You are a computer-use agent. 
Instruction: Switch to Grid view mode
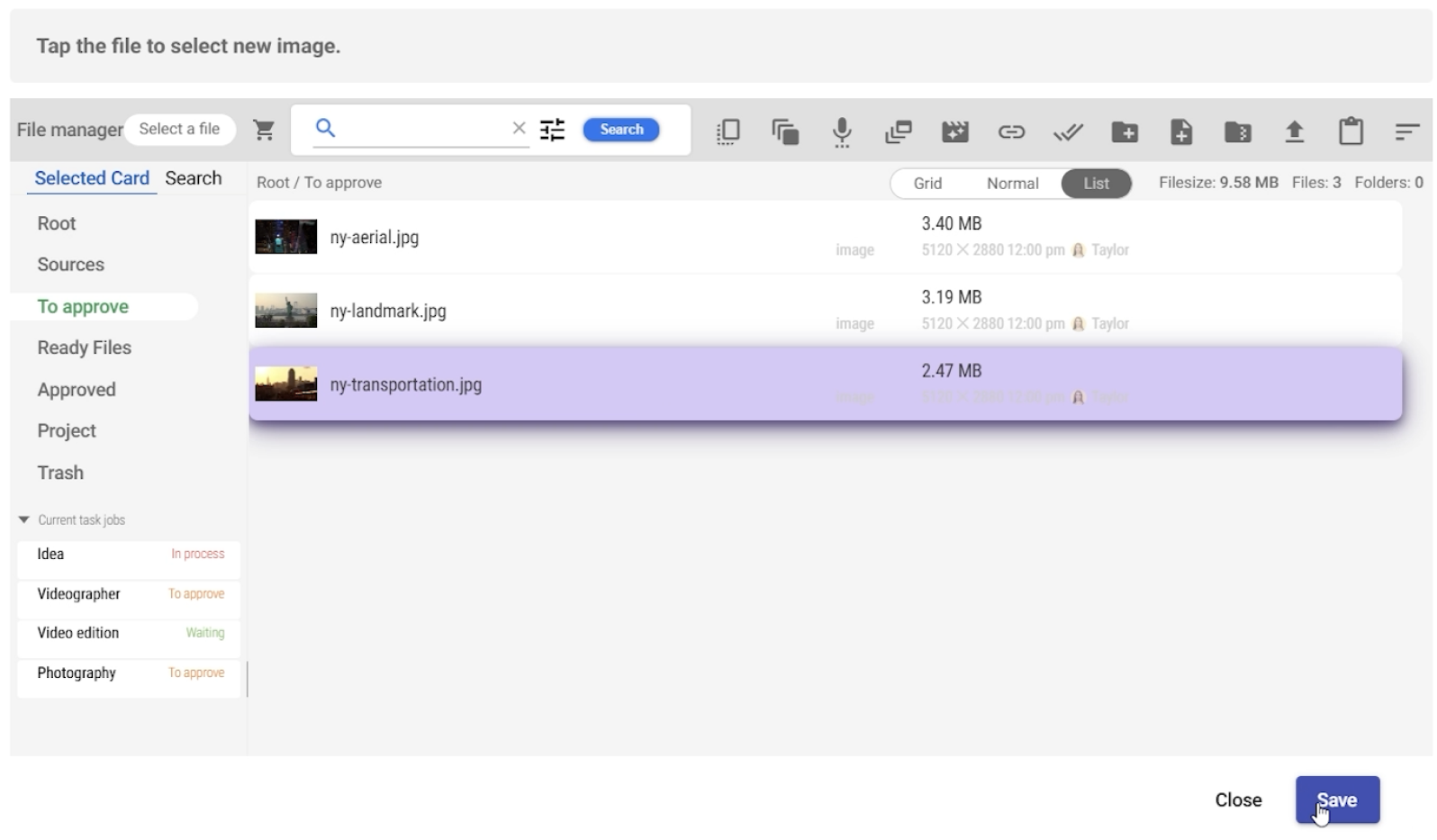pos(927,184)
